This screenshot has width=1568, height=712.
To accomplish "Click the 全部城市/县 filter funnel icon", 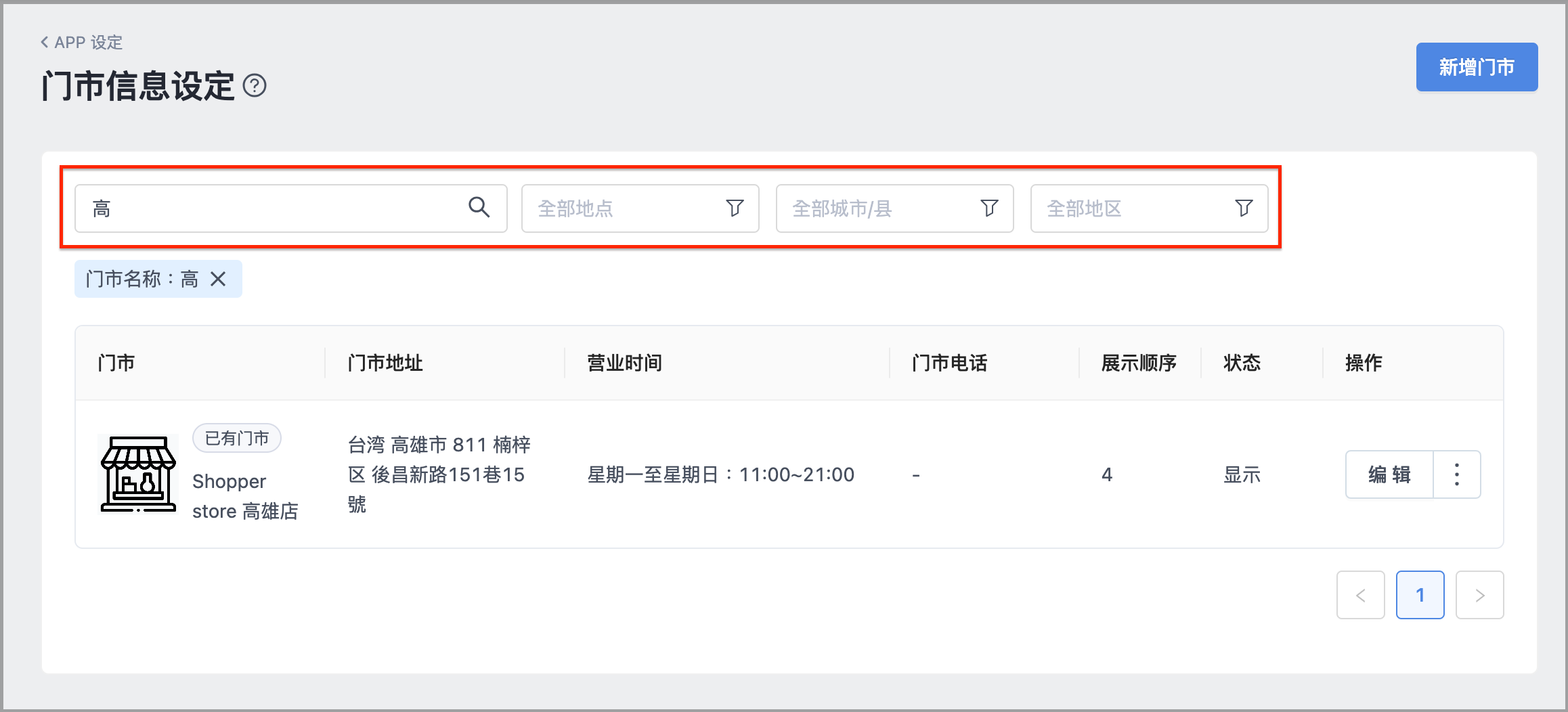I will click(x=989, y=208).
